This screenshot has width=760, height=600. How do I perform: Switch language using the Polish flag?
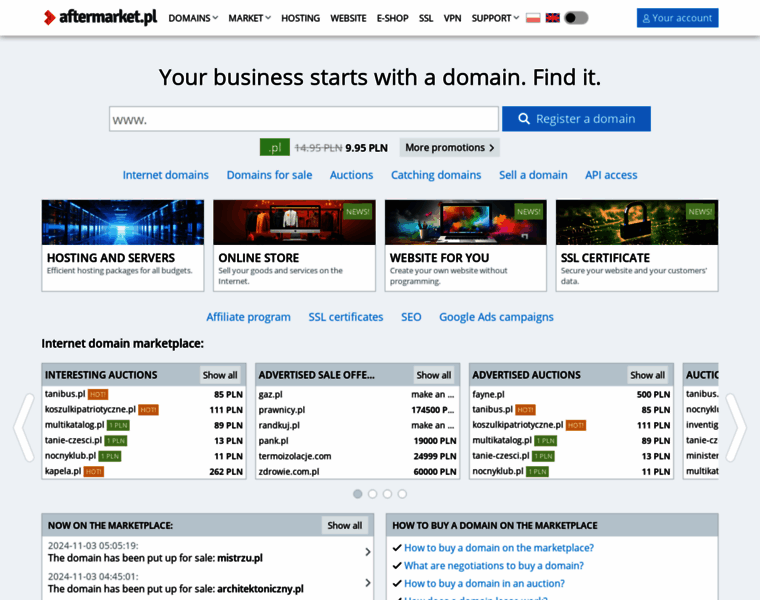click(x=533, y=18)
